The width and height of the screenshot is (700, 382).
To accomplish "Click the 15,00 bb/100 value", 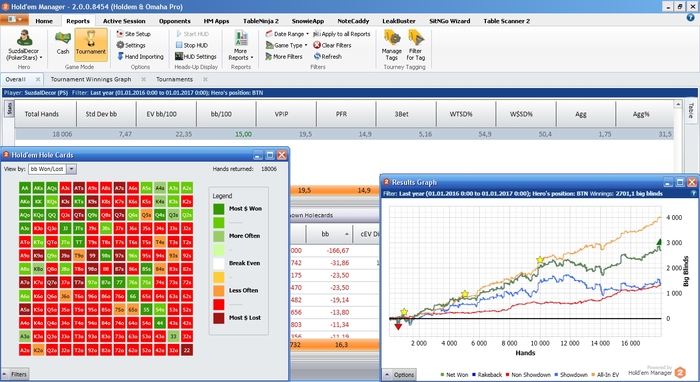I will [243, 134].
